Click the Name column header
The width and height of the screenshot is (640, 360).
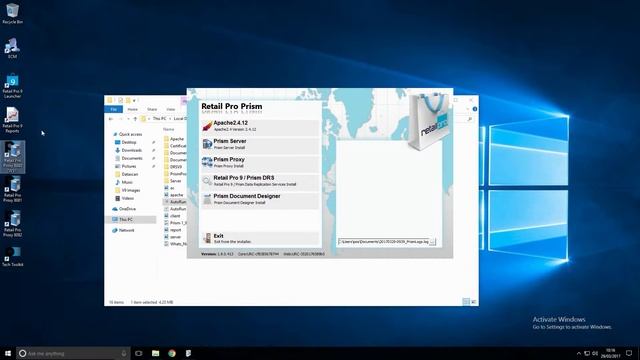coord(169,129)
